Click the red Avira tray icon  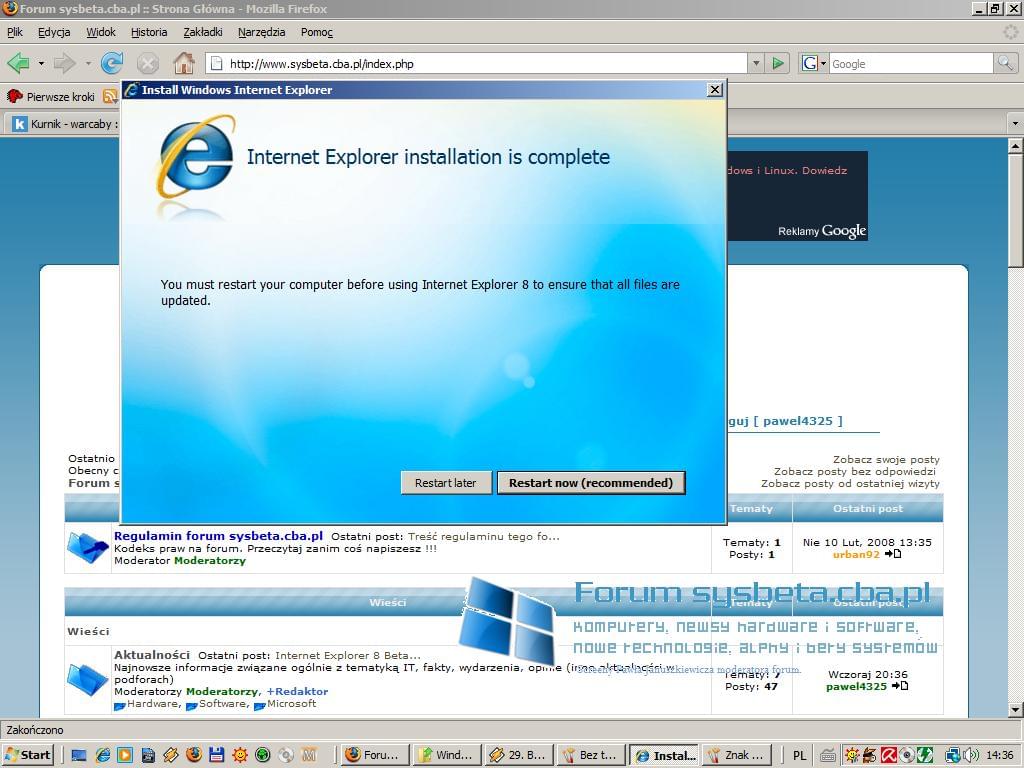888,755
